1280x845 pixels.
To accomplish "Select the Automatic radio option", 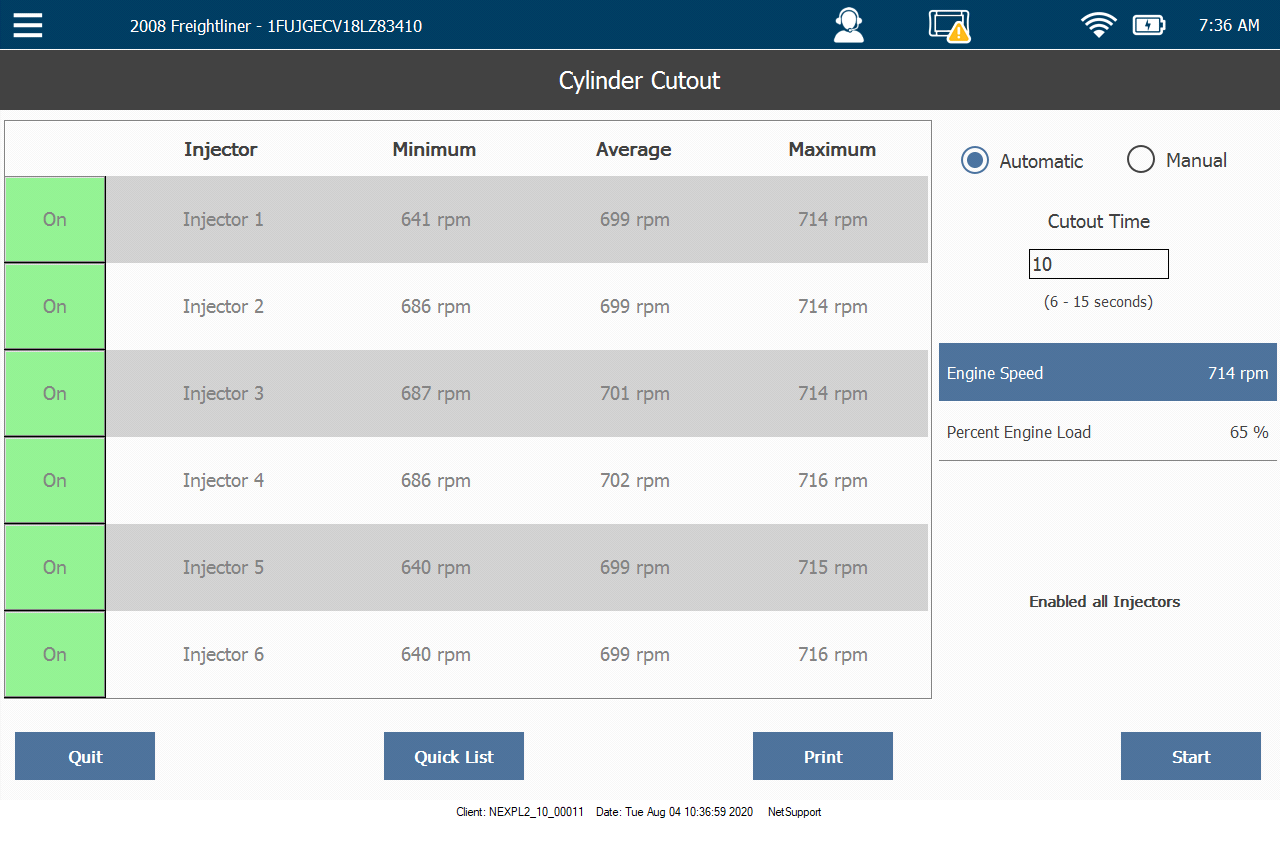I will coord(974,161).
